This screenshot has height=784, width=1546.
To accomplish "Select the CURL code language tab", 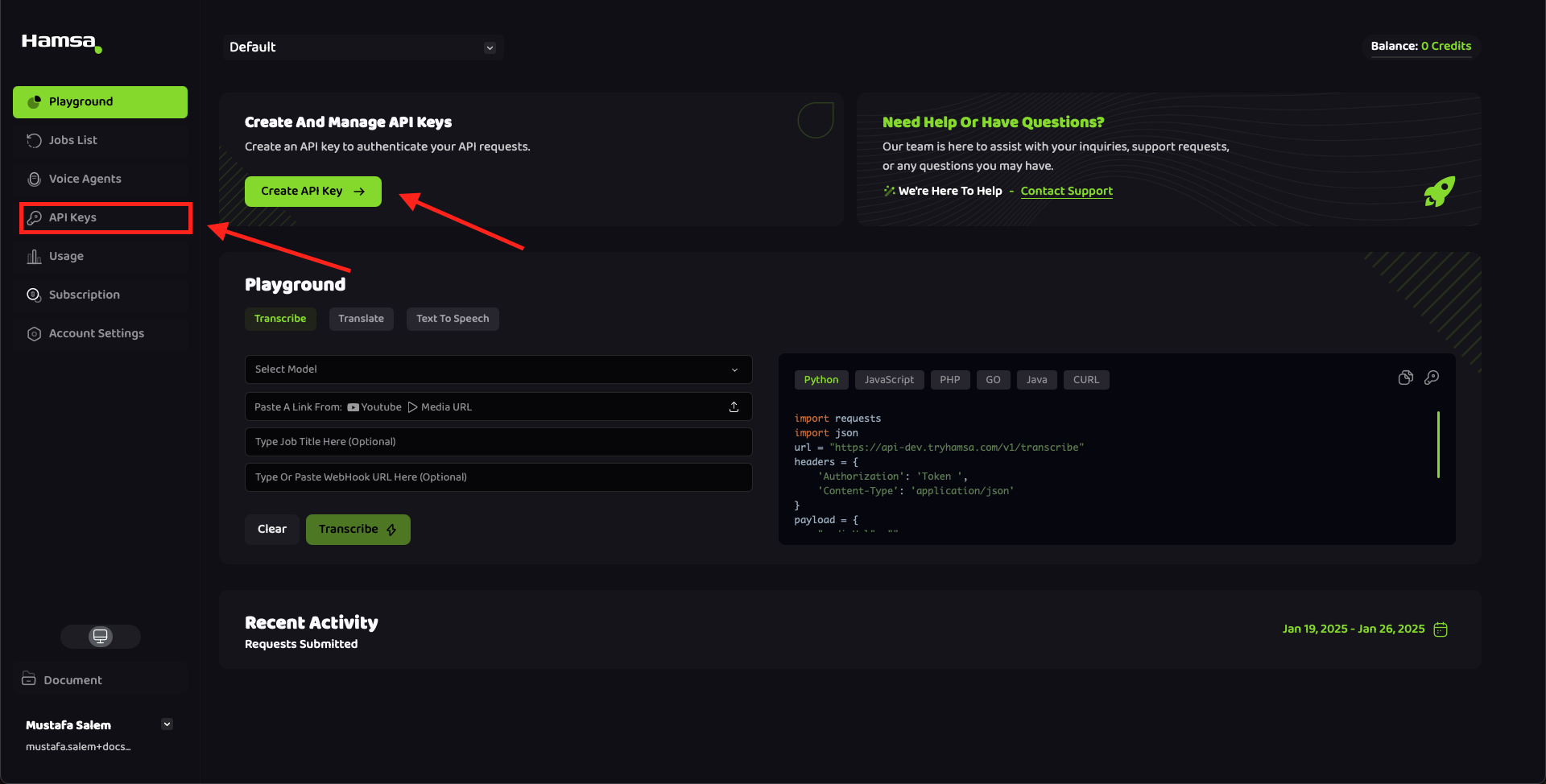I will click(x=1085, y=379).
